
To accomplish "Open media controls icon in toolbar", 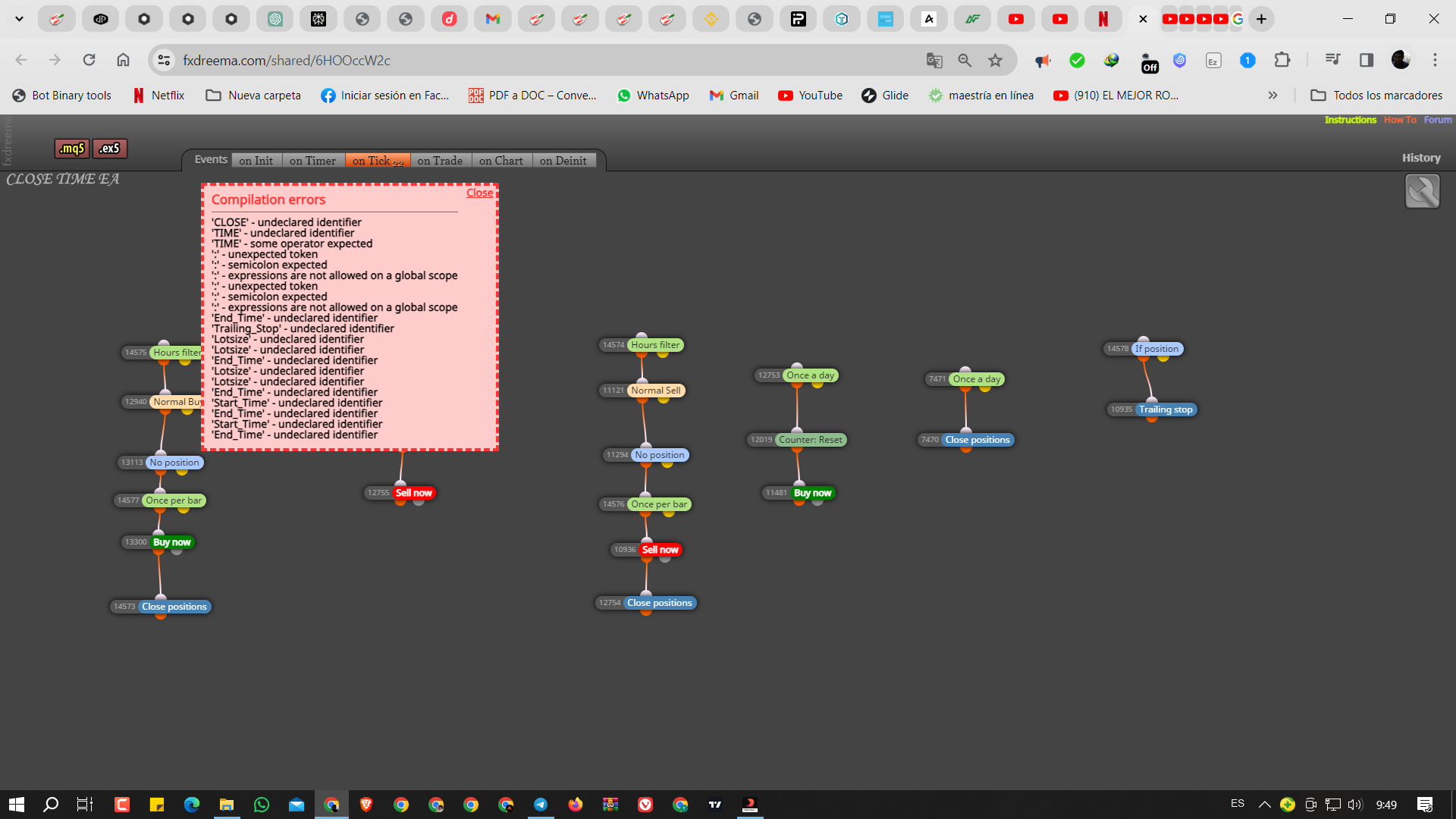I will point(1332,60).
